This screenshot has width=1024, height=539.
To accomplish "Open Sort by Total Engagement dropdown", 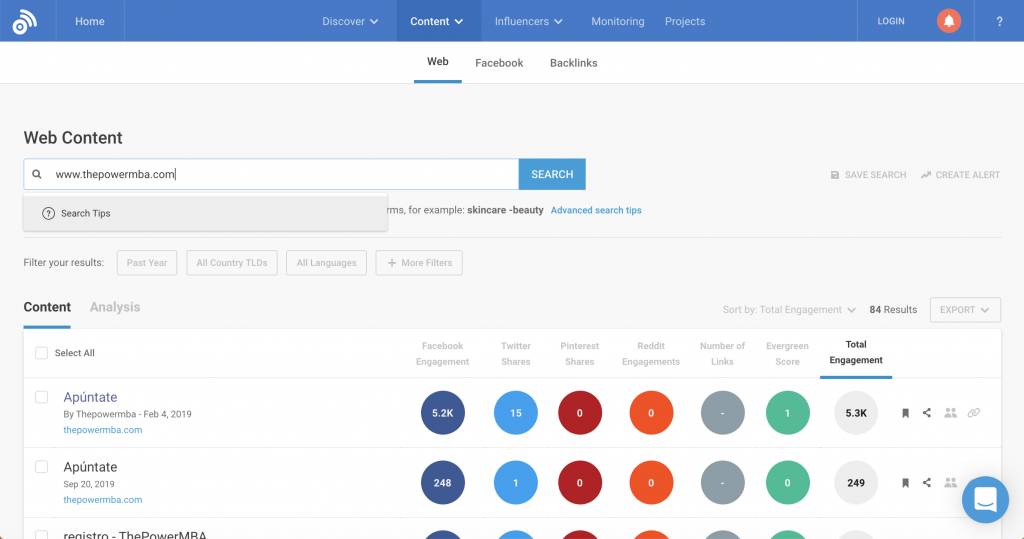I will [789, 310].
